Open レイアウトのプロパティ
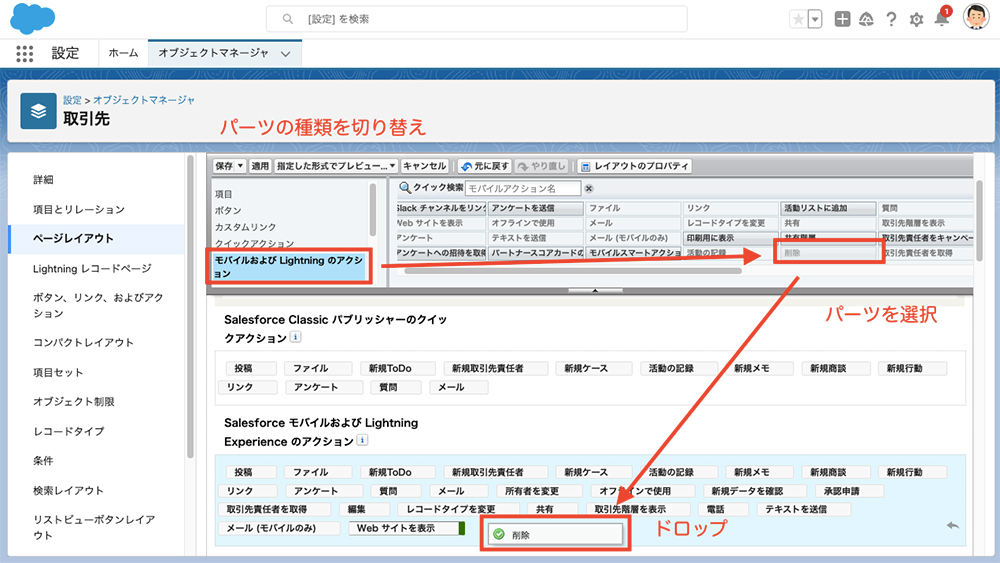The width and height of the screenshot is (1000, 563). [x=635, y=166]
